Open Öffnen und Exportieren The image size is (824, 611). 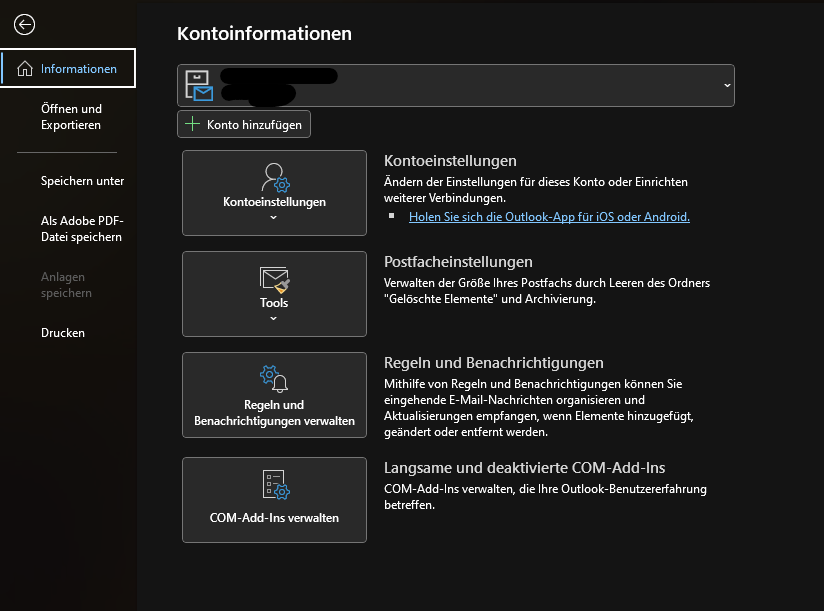pos(71,117)
